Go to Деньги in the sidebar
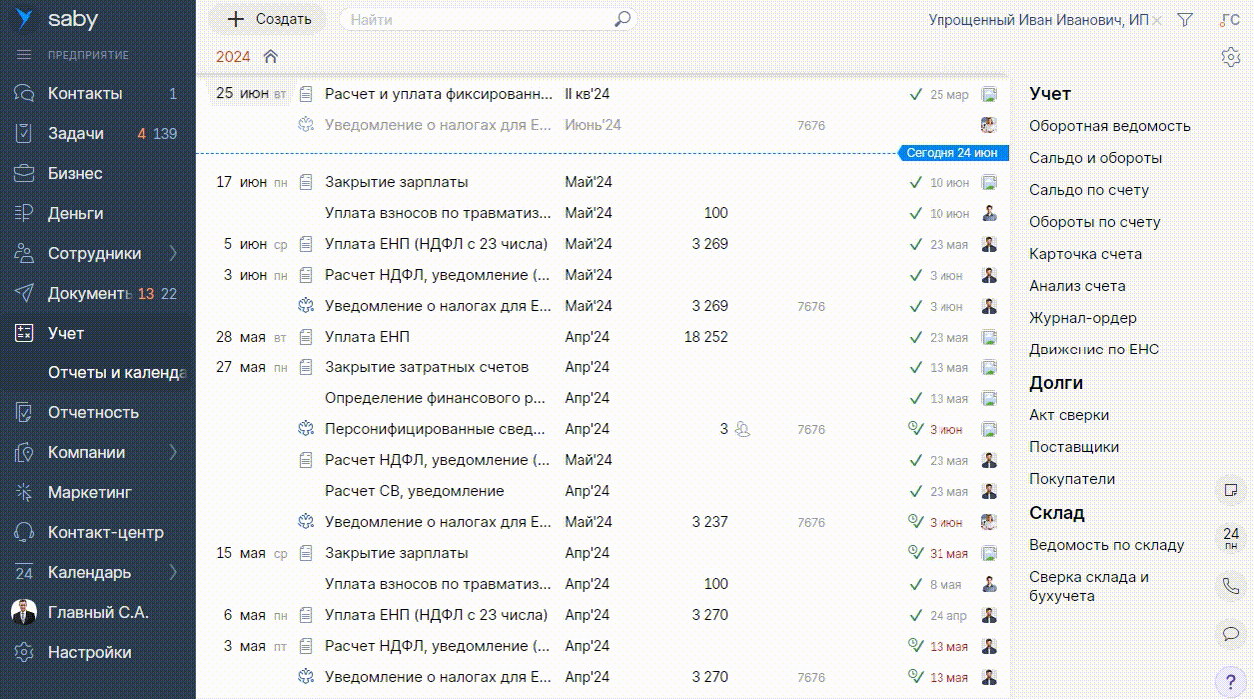Screen dimensions: 1254x699 click(75, 213)
